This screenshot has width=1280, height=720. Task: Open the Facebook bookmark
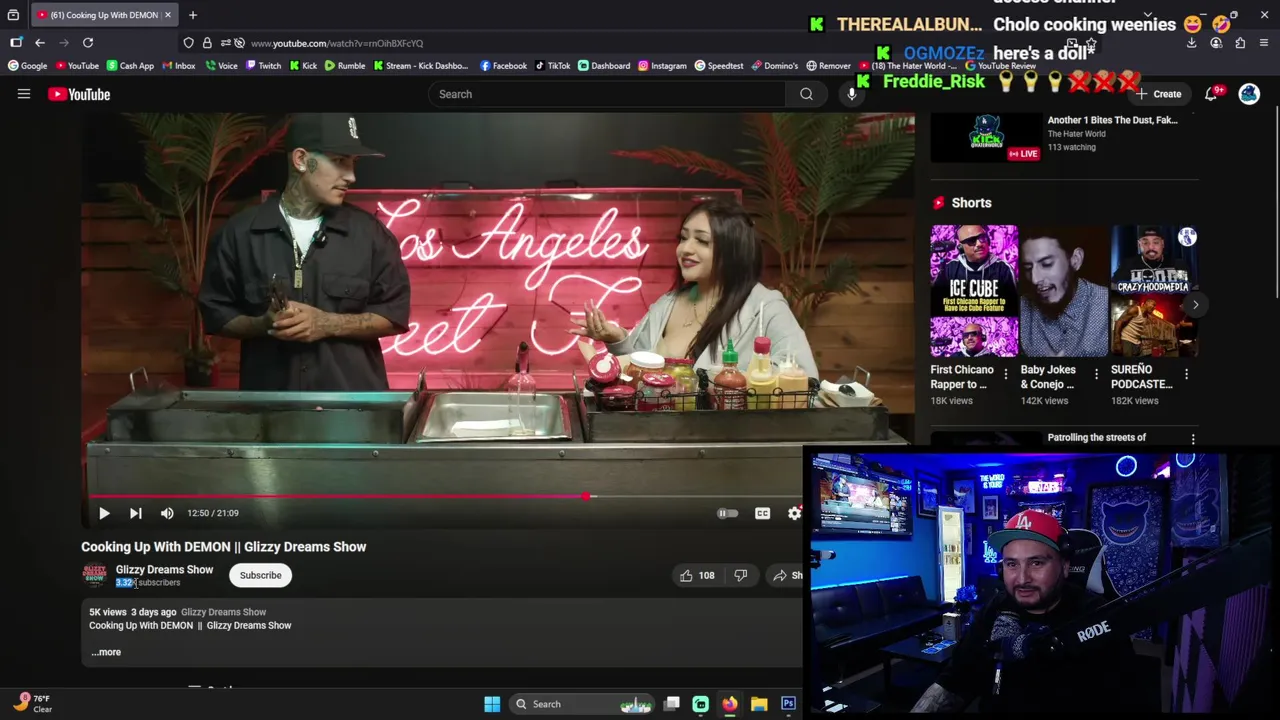coord(503,66)
